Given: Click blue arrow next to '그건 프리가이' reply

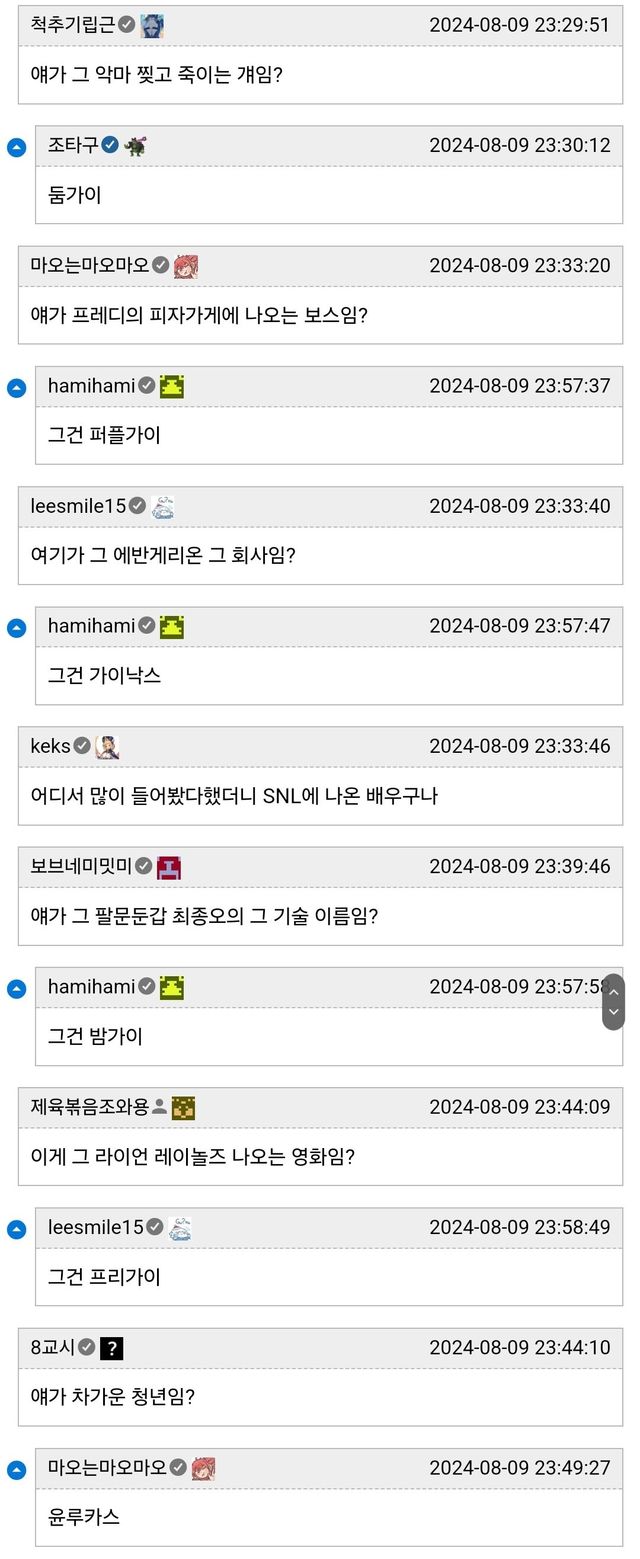Looking at the screenshot, I should (x=16, y=1229).
